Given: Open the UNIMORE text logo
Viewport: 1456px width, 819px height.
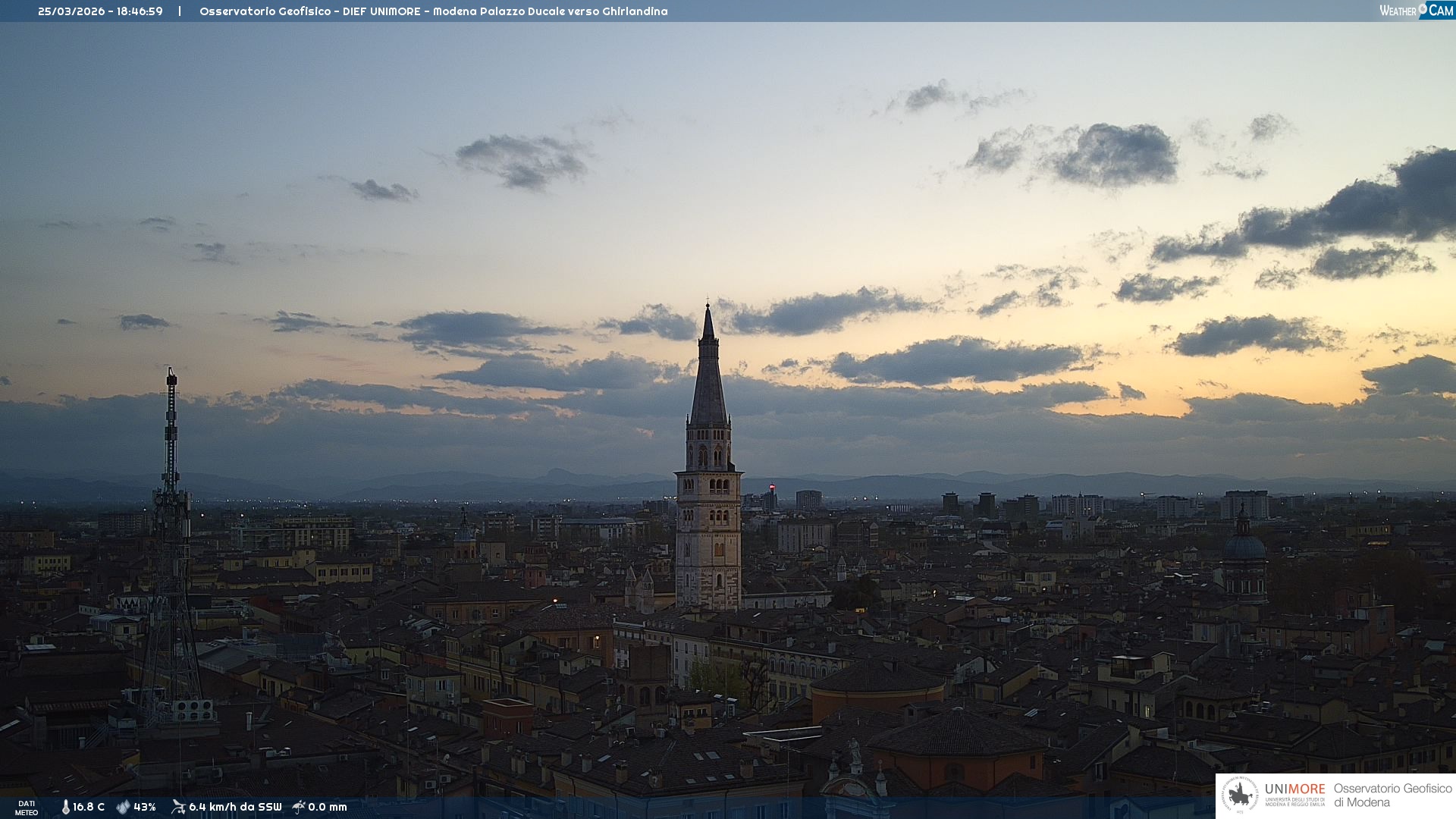Looking at the screenshot, I should pyautogui.click(x=1294, y=789).
